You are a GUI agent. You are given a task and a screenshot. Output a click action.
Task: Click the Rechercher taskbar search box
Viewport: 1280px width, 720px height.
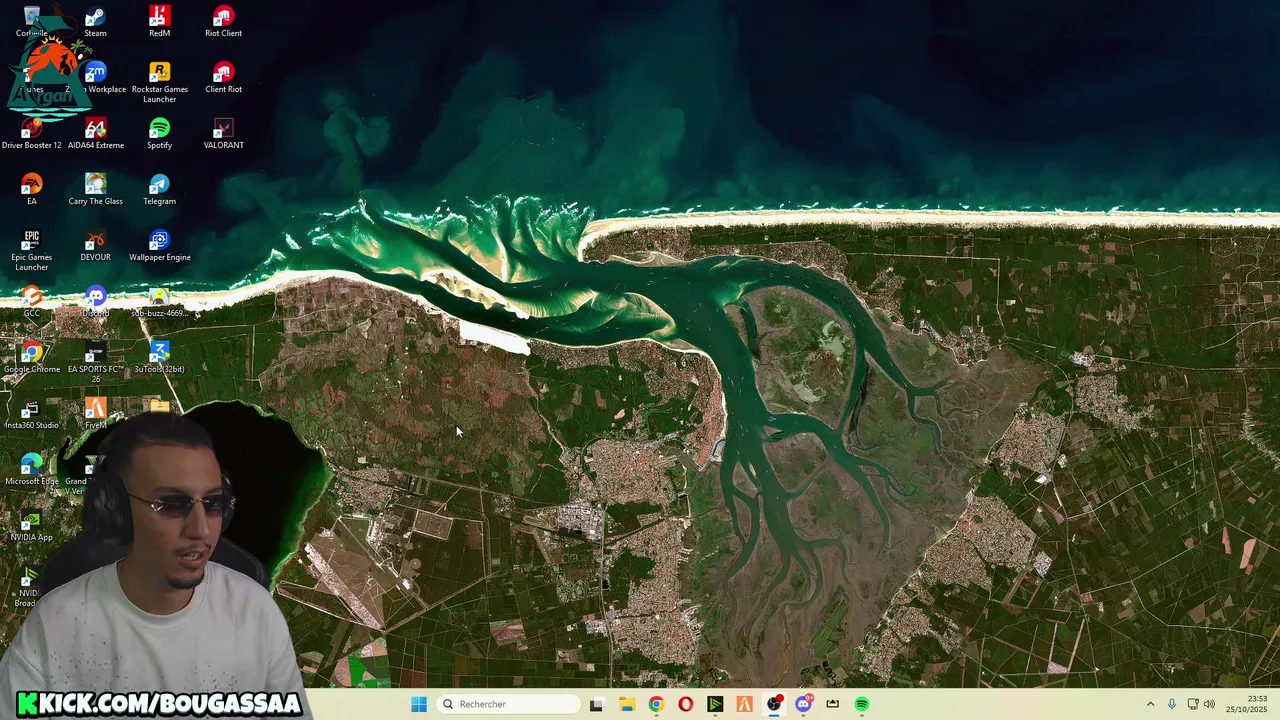(x=509, y=704)
